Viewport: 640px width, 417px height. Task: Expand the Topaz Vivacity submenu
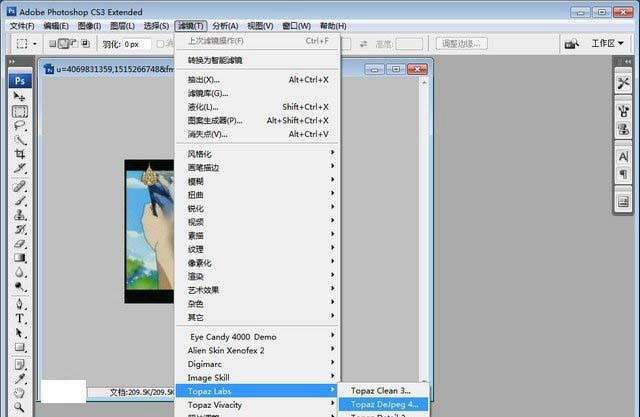coord(258,405)
